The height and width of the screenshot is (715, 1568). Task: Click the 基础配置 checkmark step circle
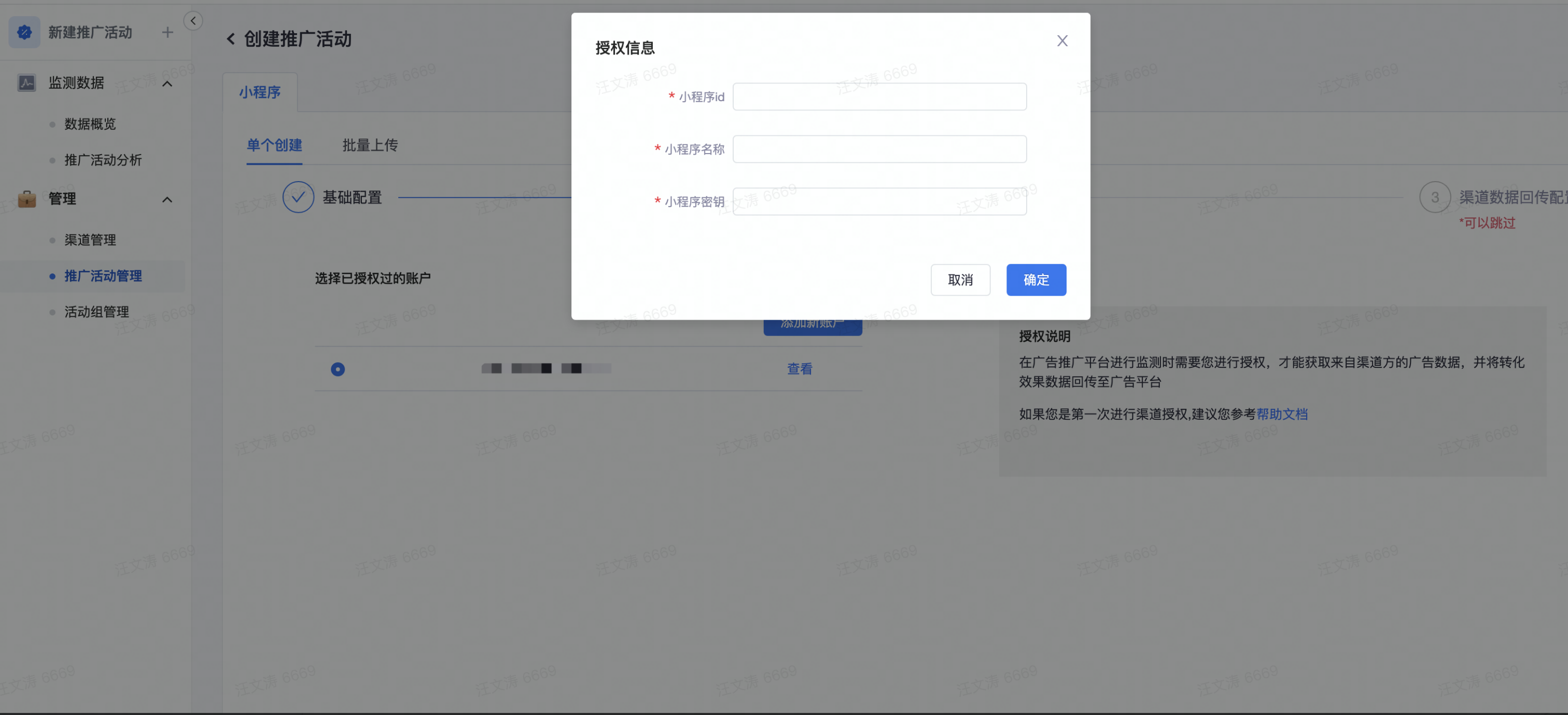click(x=298, y=197)
